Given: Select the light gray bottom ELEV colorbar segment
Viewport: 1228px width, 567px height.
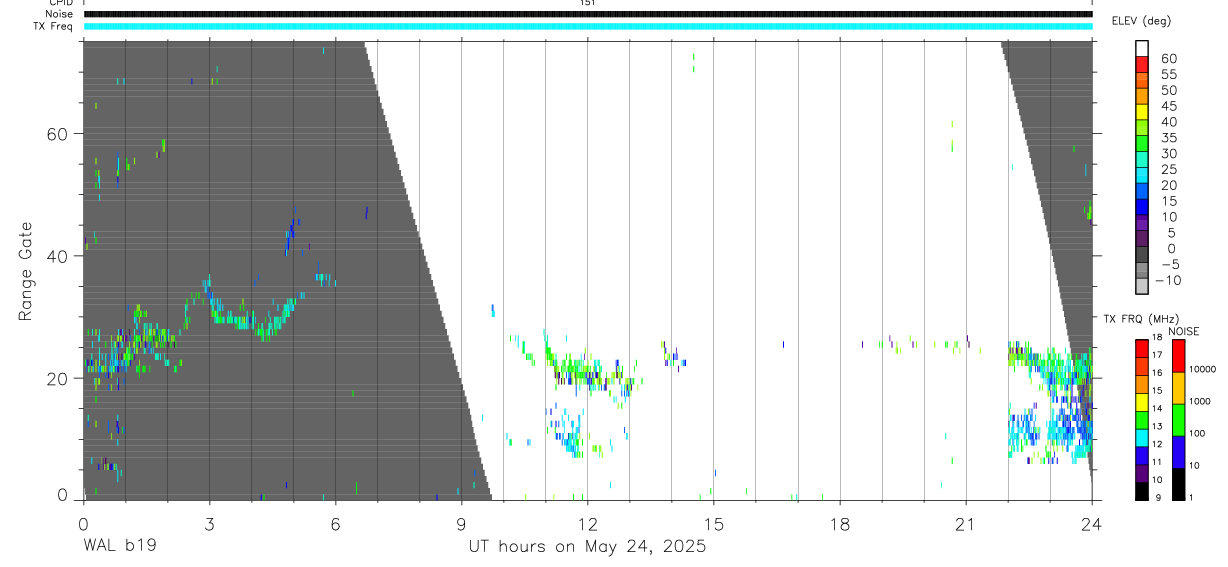Looking at the screenshot, I should [x=1142, y=286].
